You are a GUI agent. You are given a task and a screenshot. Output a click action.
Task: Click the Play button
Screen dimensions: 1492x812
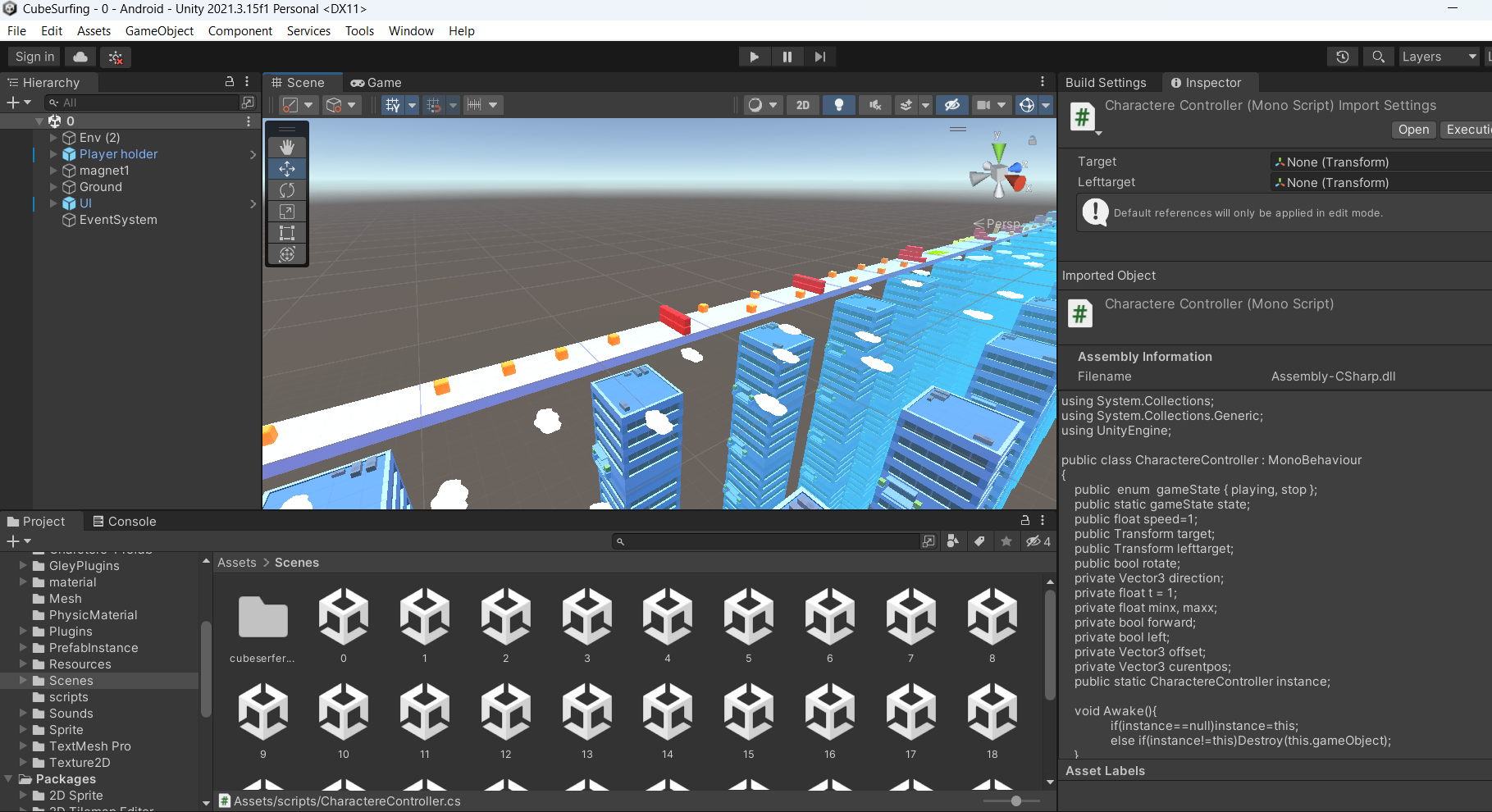click(754, 57)
